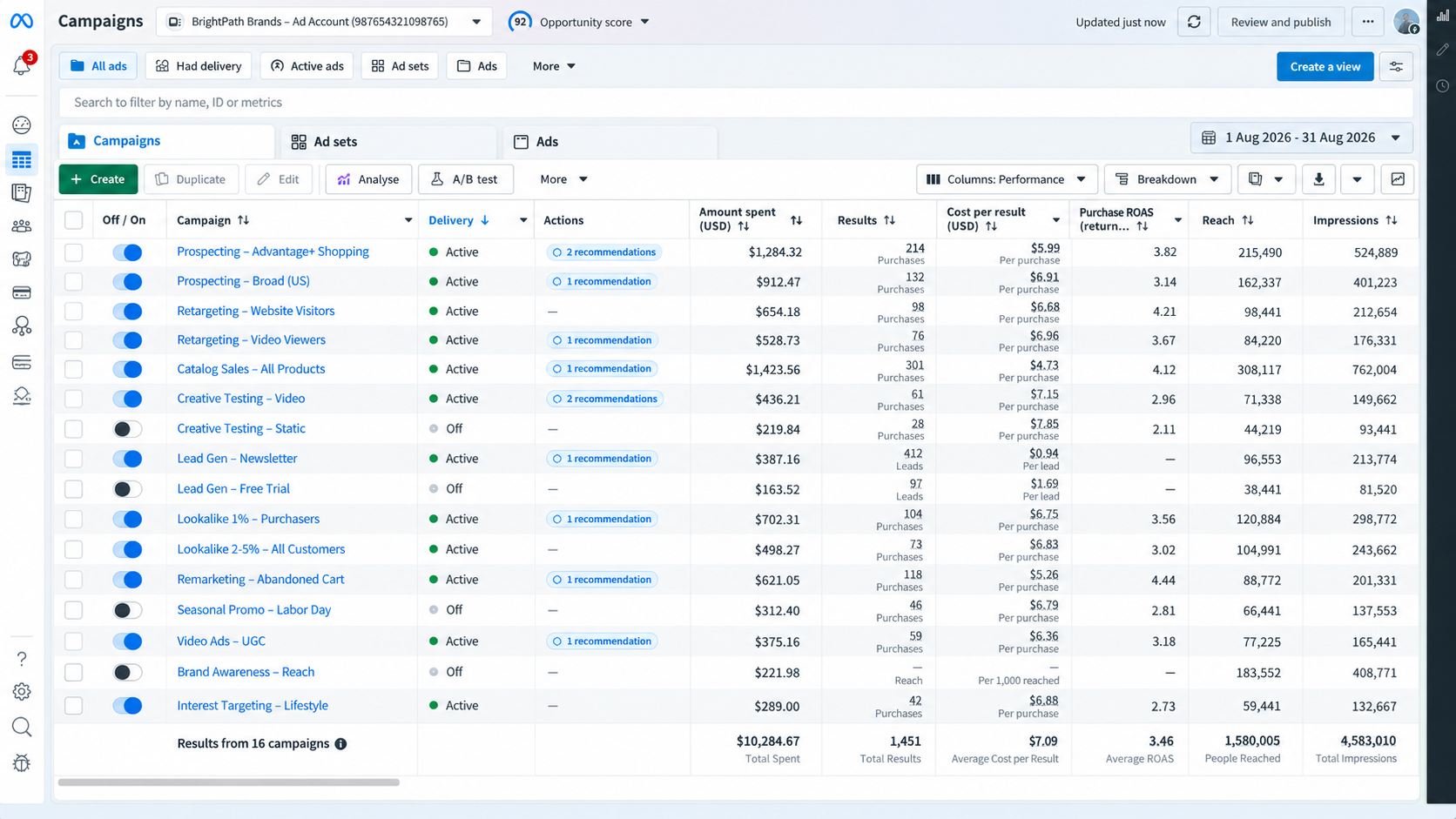
Task: Click the Analyse button
Action: (368, 179)
